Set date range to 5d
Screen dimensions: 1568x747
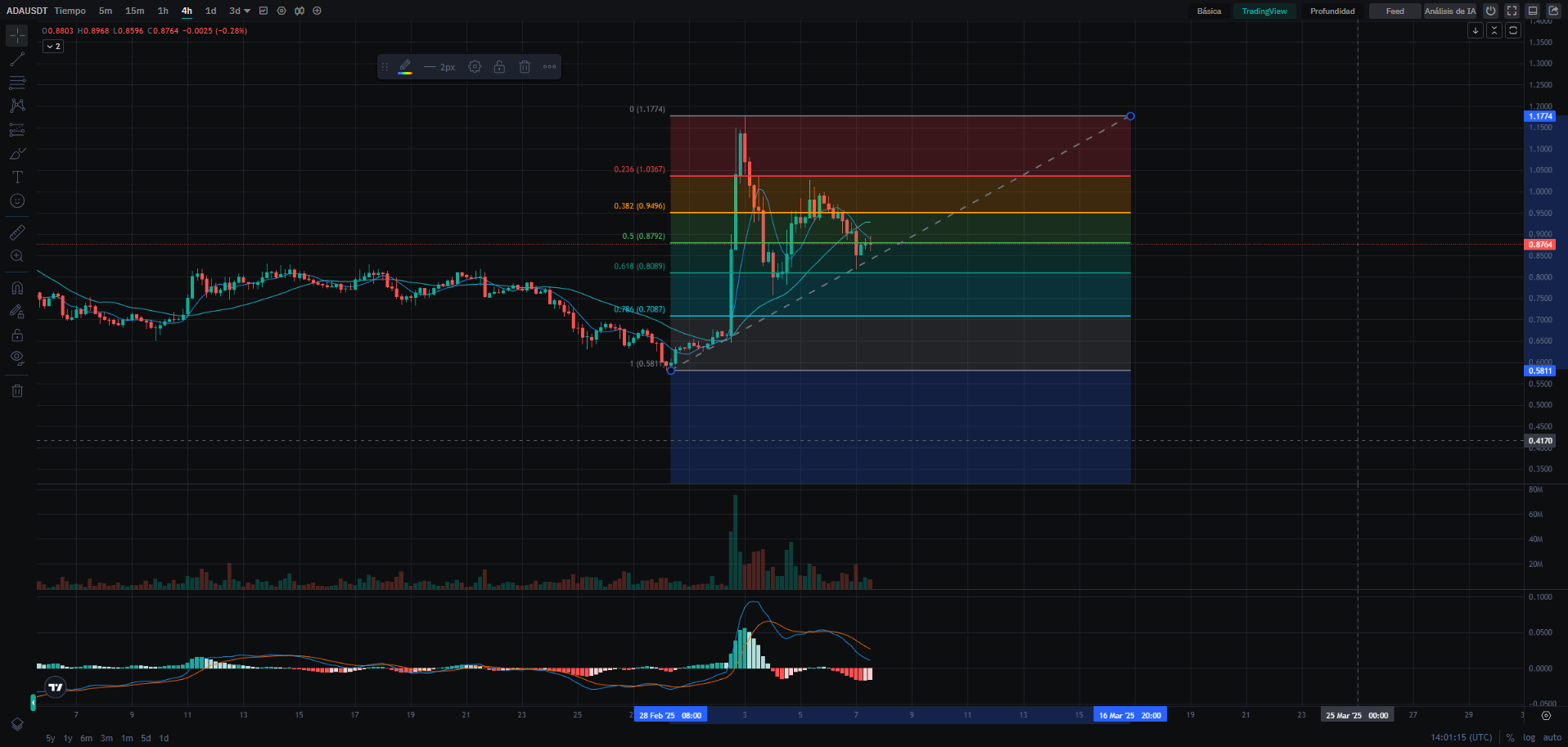(146, 738)
